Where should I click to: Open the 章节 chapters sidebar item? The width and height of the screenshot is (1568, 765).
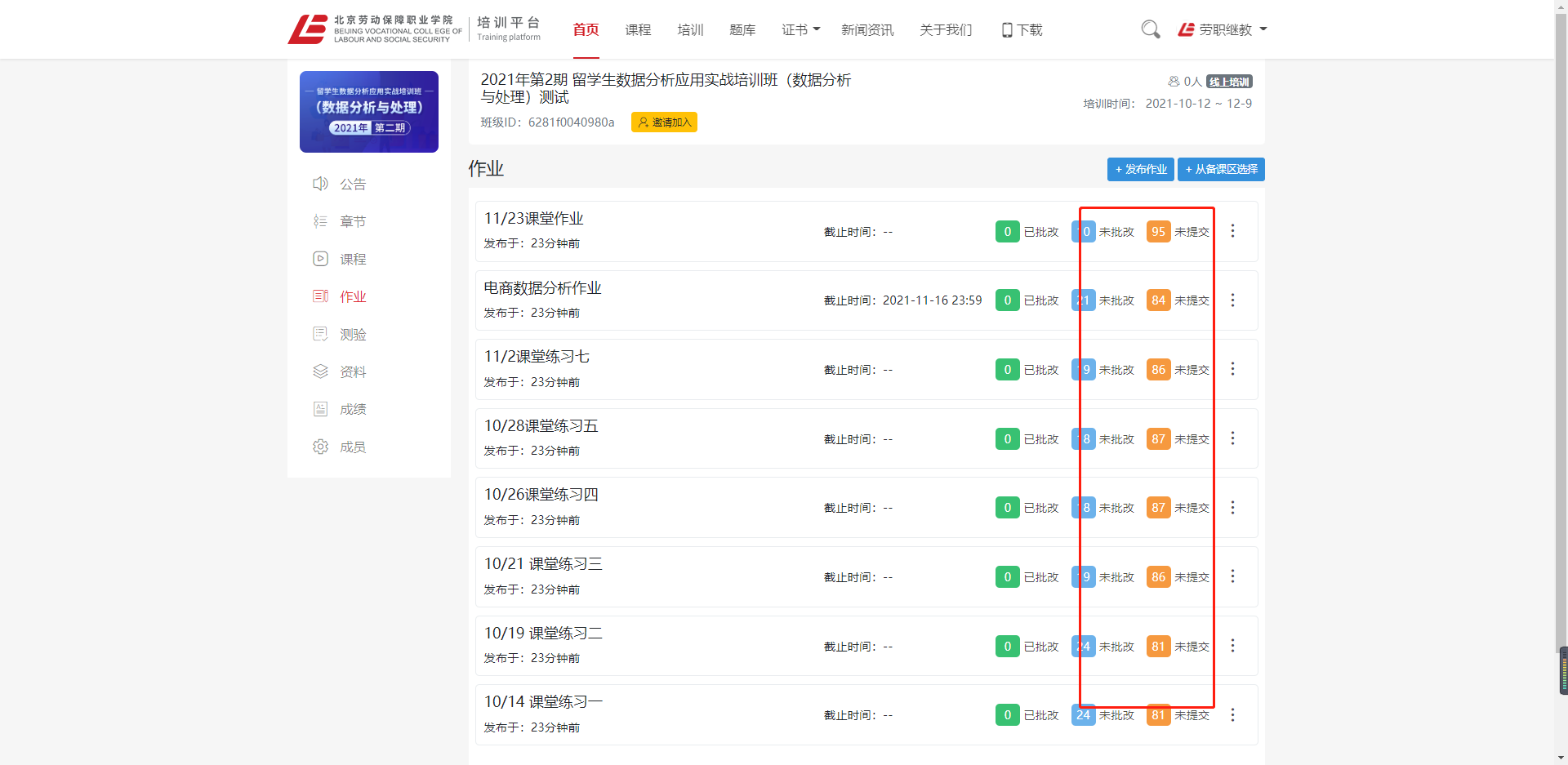tap(352, 221)
